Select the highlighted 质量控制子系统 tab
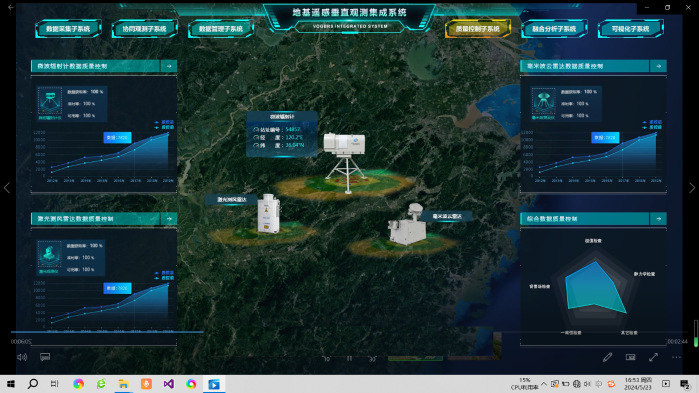699x393 pixels. click(x=477, y=29)
